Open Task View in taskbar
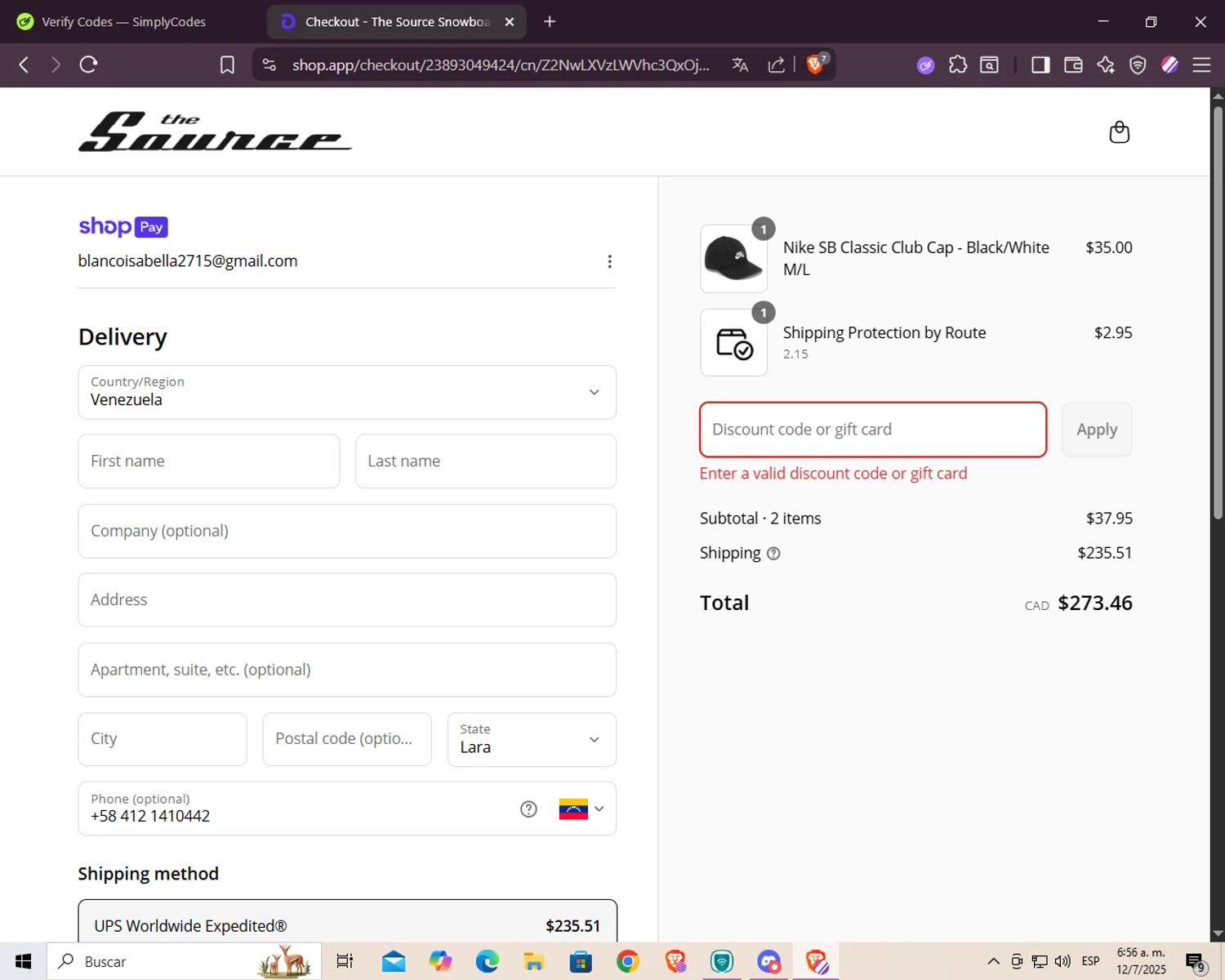The height and width of the screenshot is (980, 1225). (x=345, y=961)
